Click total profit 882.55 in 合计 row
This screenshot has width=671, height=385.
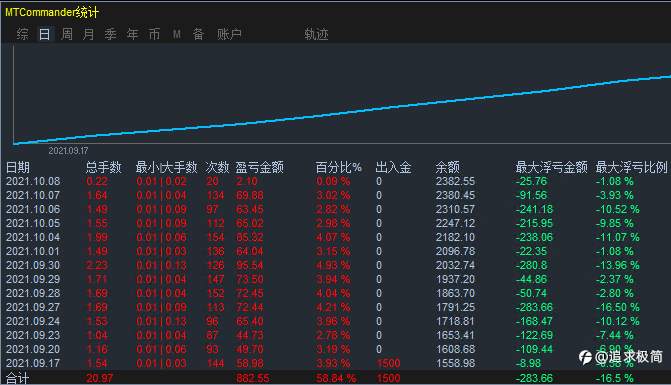[253, 378]
